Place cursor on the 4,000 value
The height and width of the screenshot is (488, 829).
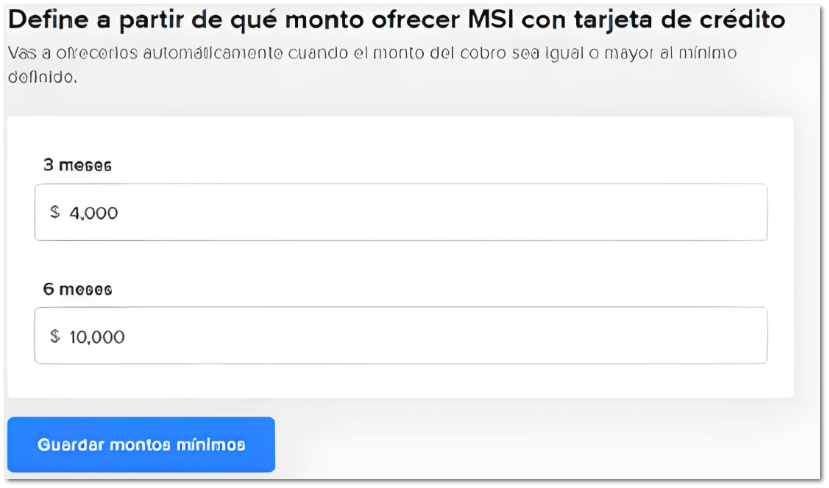pos(94,212)
